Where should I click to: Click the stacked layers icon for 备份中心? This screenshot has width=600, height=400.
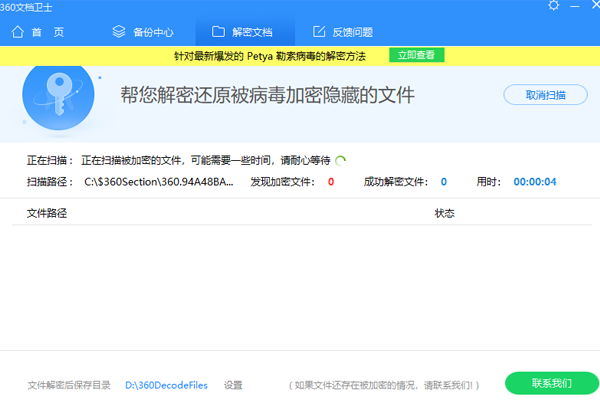tap(118, 32)
